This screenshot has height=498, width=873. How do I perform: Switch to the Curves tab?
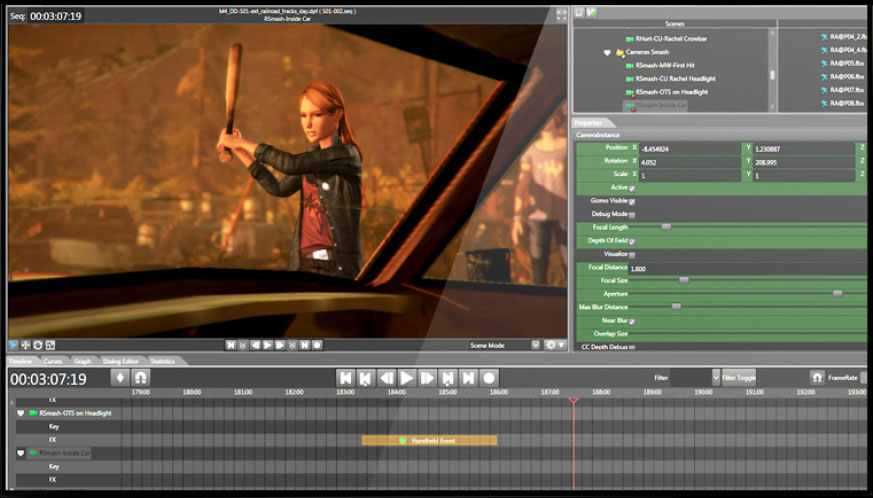53,361
